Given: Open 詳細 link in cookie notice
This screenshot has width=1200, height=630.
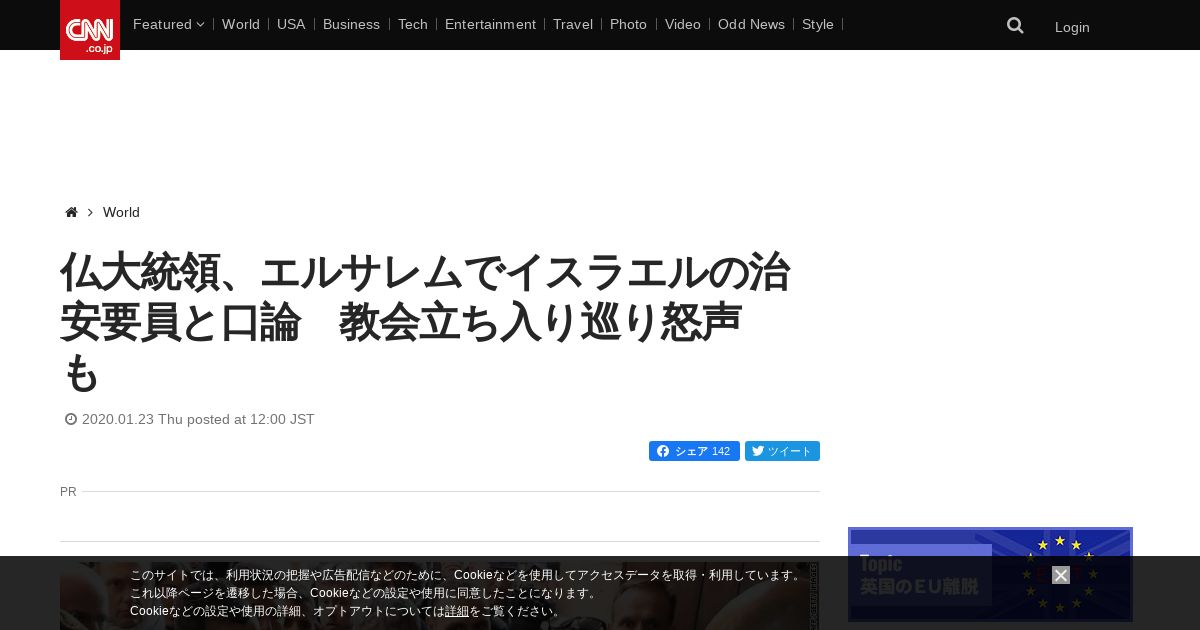Looking at the screenshot, I should pos(457,611).
